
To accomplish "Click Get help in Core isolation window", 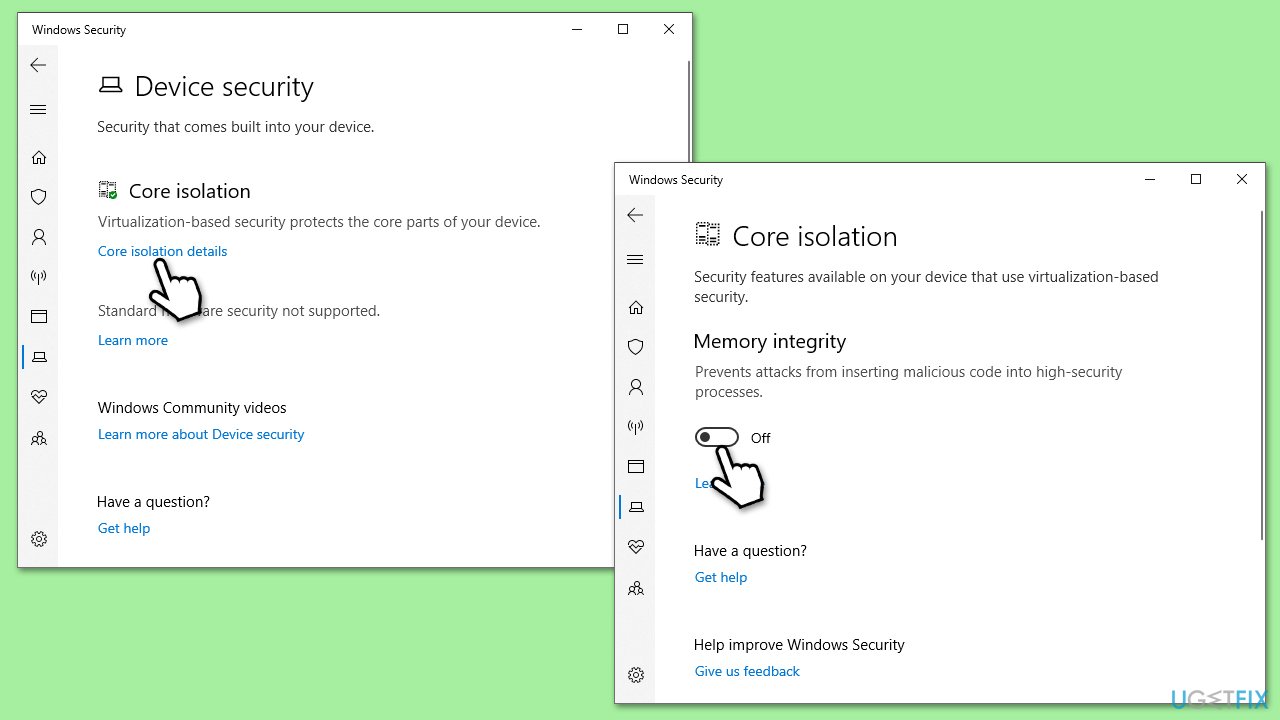I will pyautogui.click(x=720, y=577).
